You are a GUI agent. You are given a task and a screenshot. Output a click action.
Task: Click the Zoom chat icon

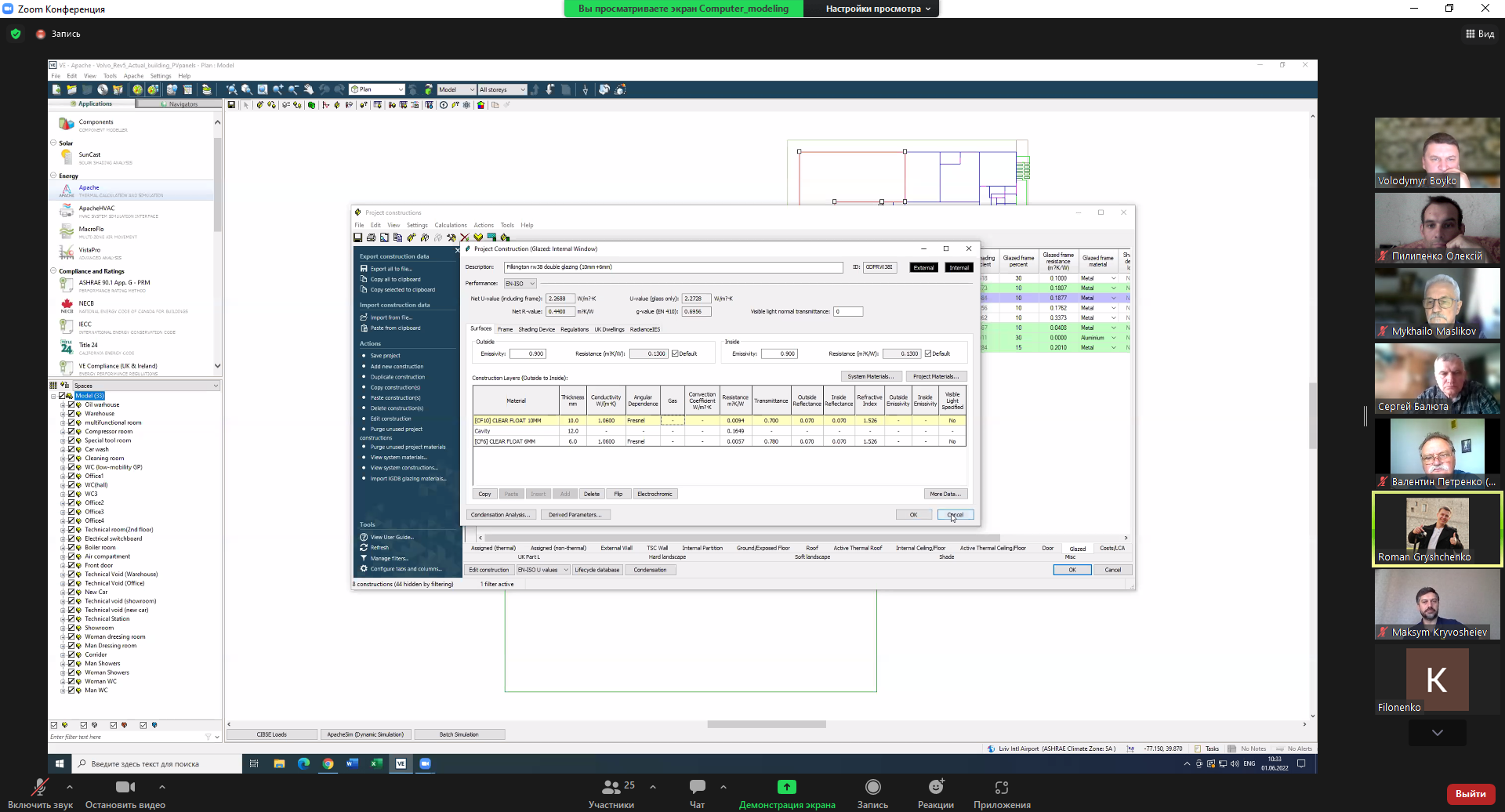tap(697, 787)
